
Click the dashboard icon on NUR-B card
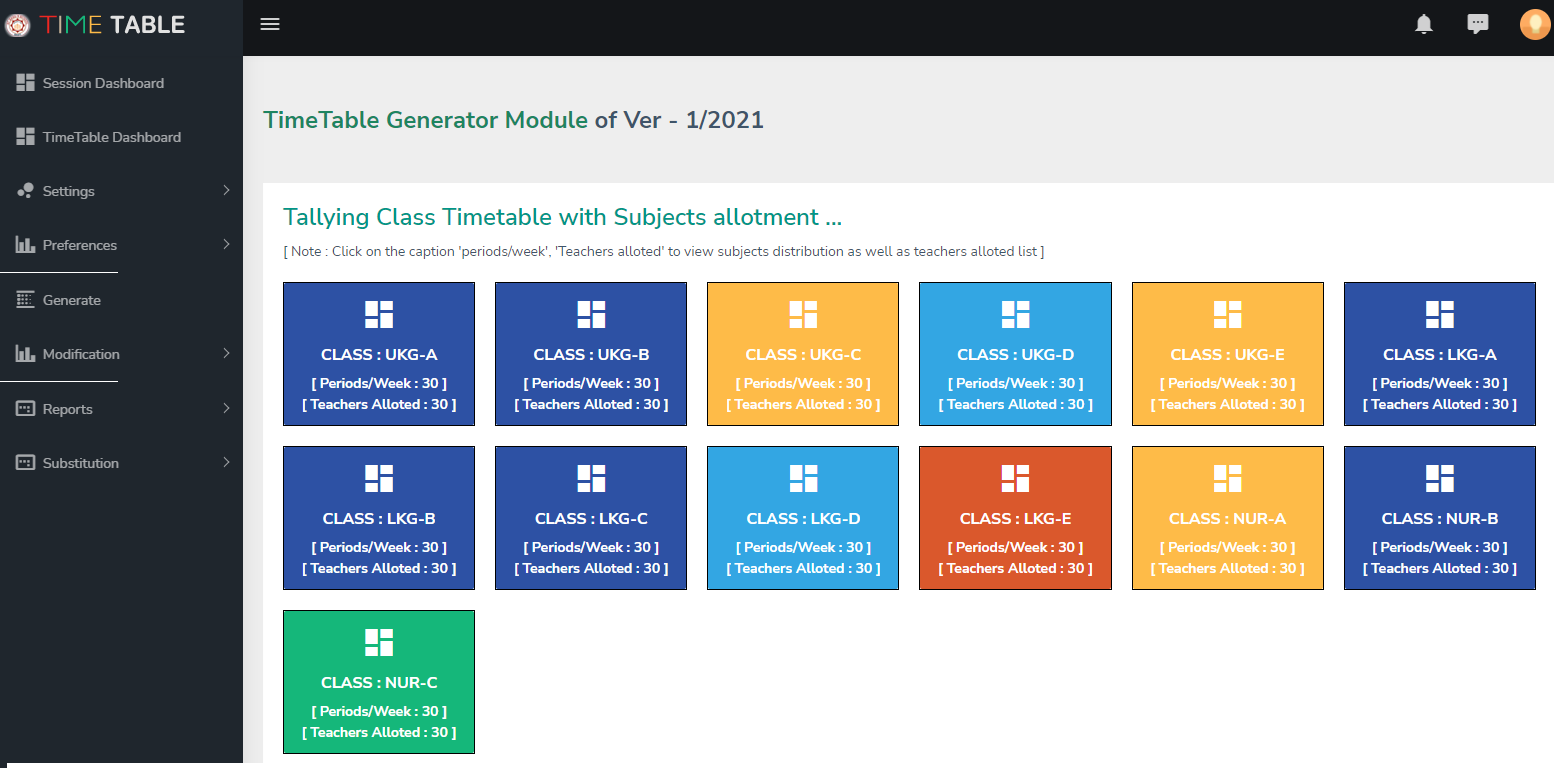pyautogui.click(x=1439, y=478)
